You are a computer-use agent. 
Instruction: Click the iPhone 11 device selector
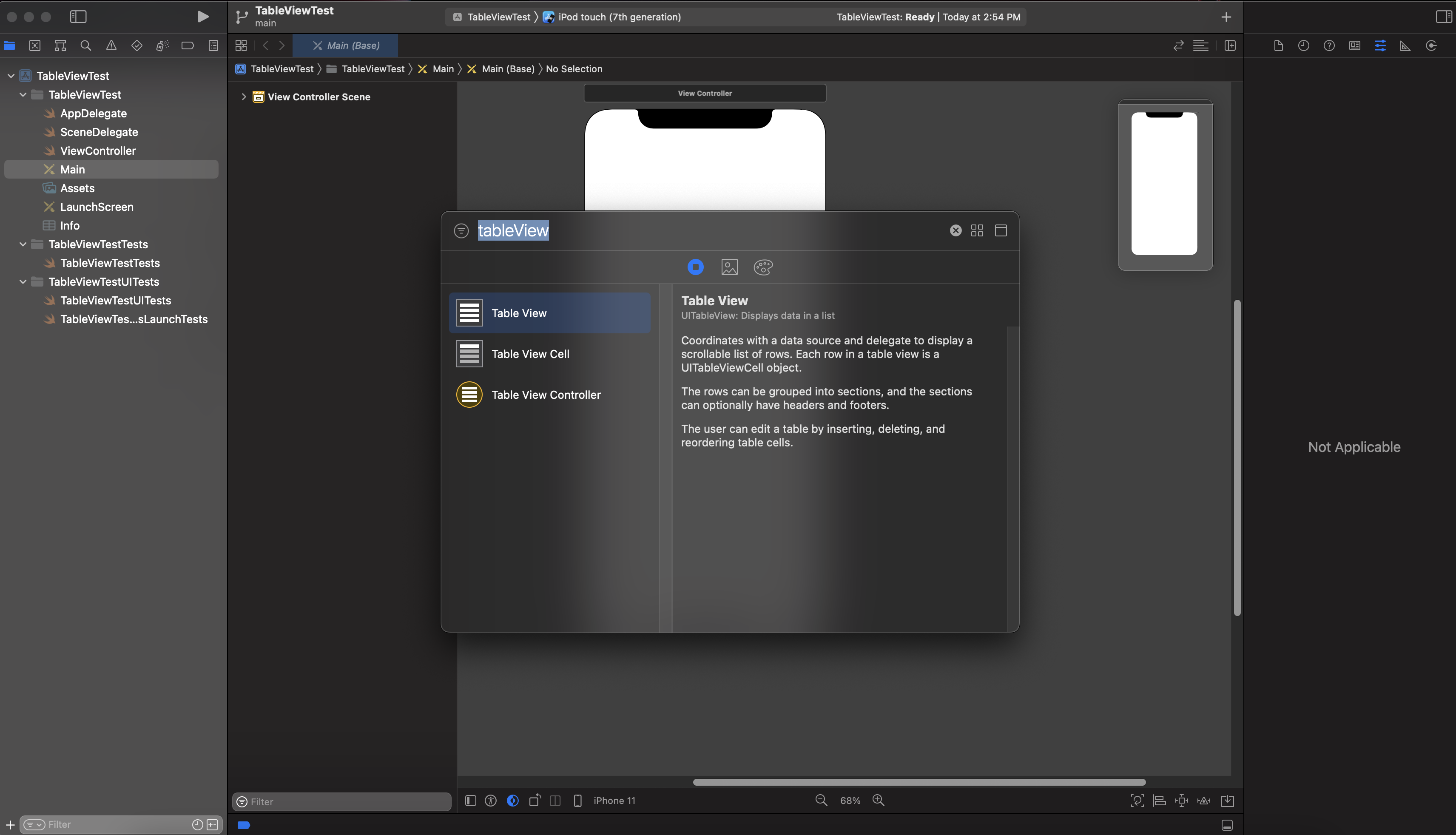614,801
